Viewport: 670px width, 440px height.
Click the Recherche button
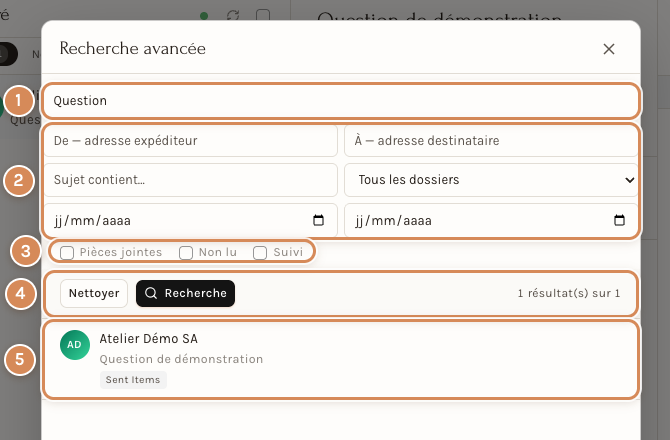tap(185, 293)
